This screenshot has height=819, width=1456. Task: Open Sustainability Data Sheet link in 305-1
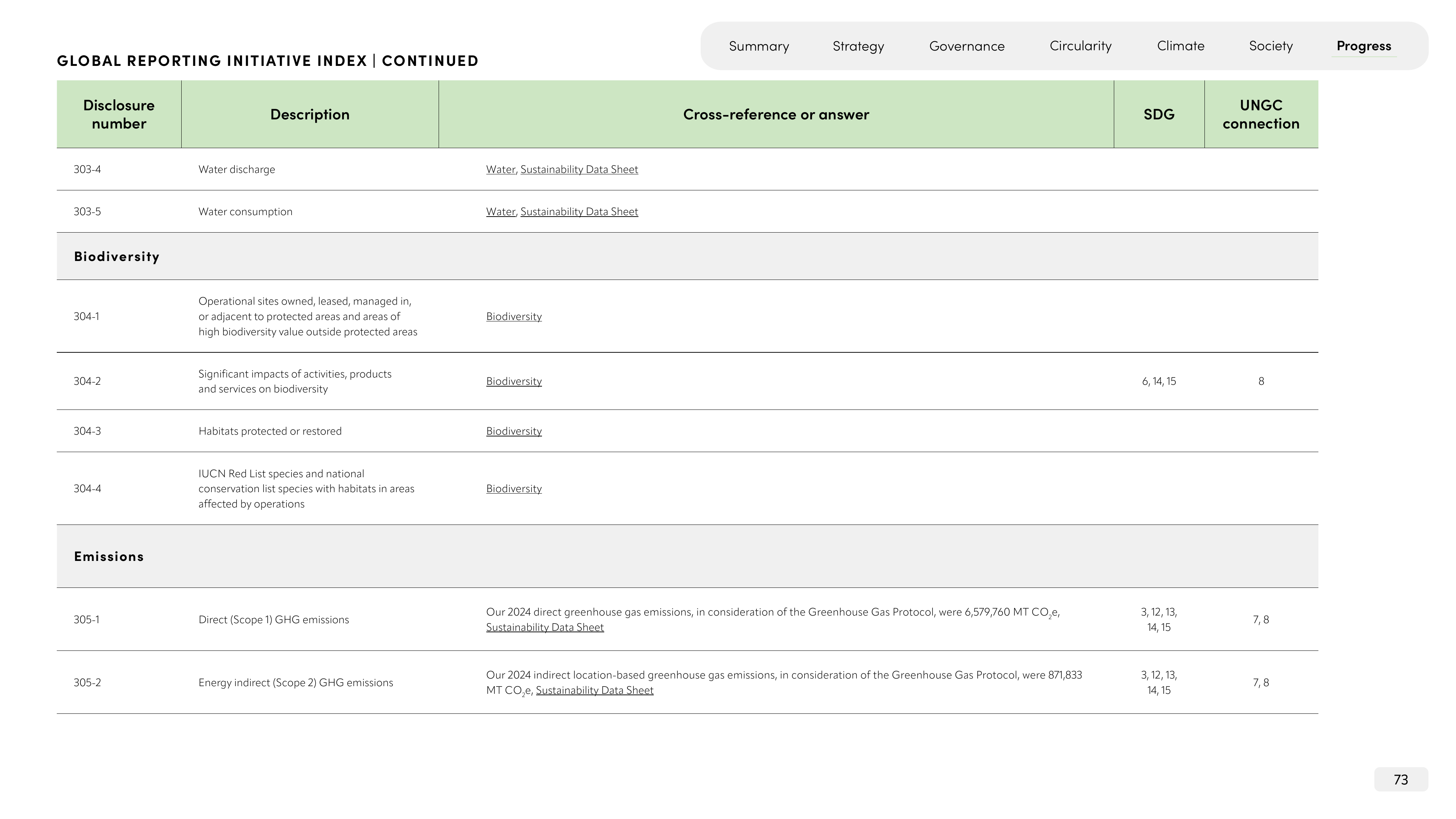[x=545, y=628]
